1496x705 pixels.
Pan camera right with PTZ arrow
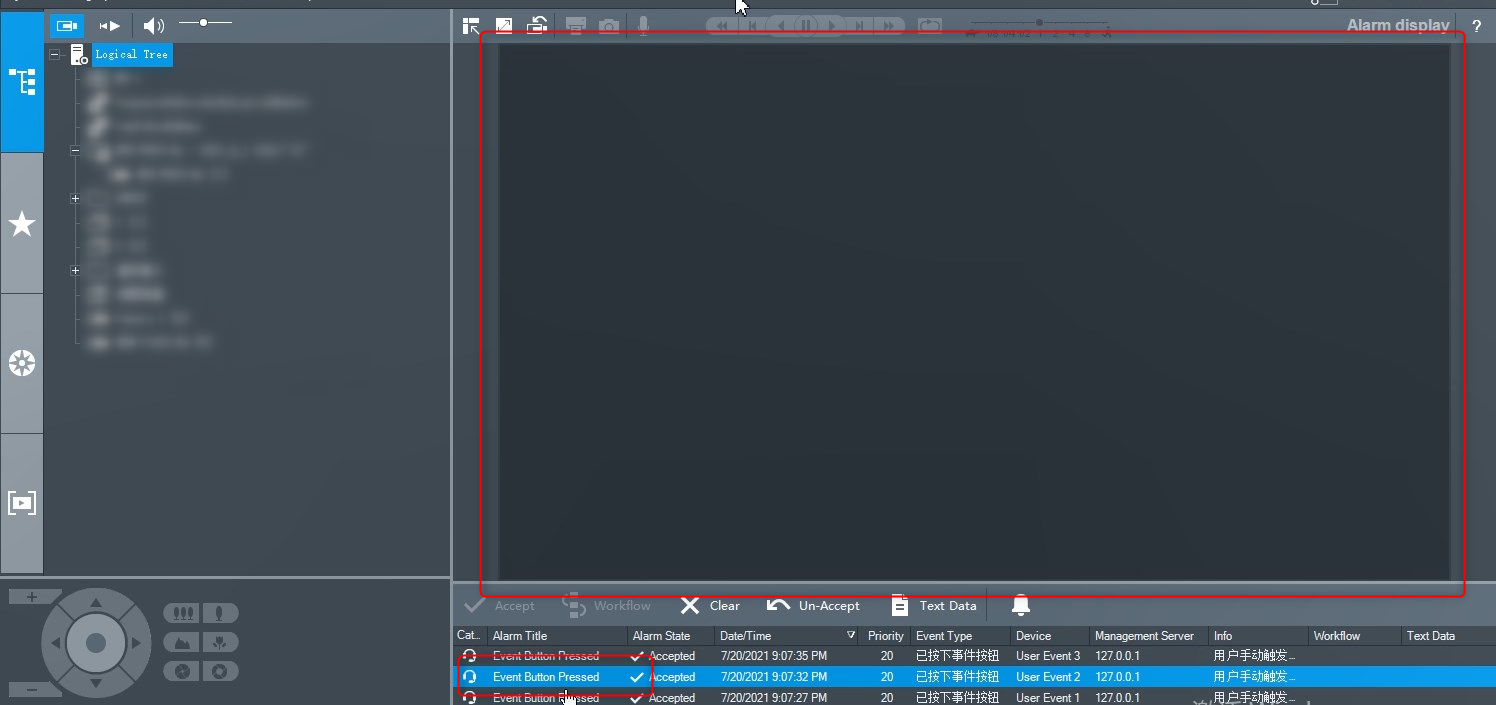136,642
